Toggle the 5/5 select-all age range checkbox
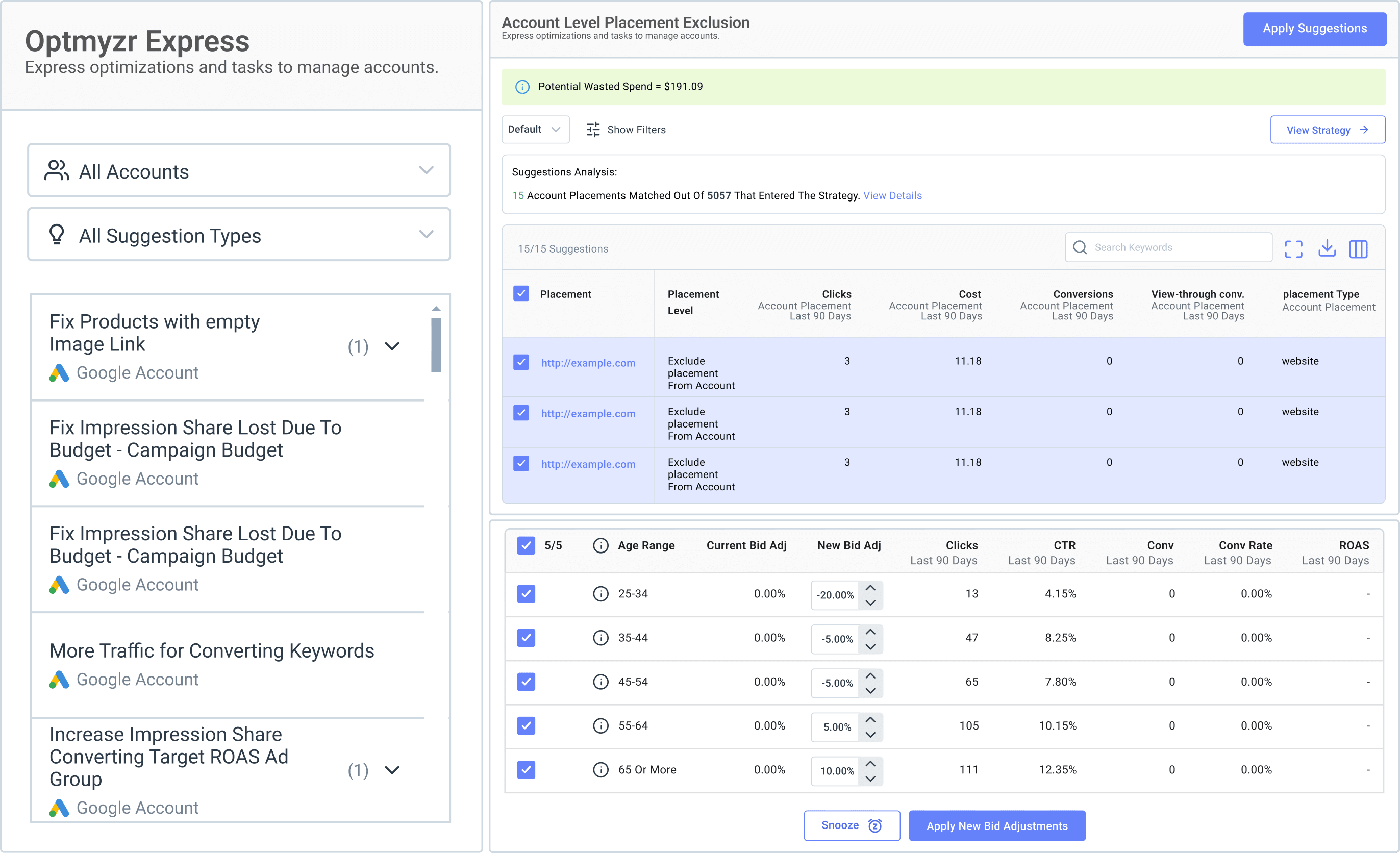 [526, 545]
